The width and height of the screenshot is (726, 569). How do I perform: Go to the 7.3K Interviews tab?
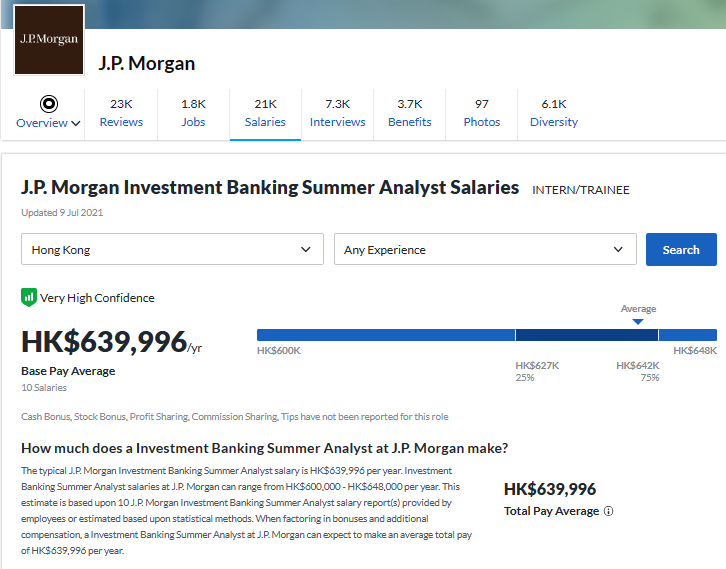pos(338,113)
